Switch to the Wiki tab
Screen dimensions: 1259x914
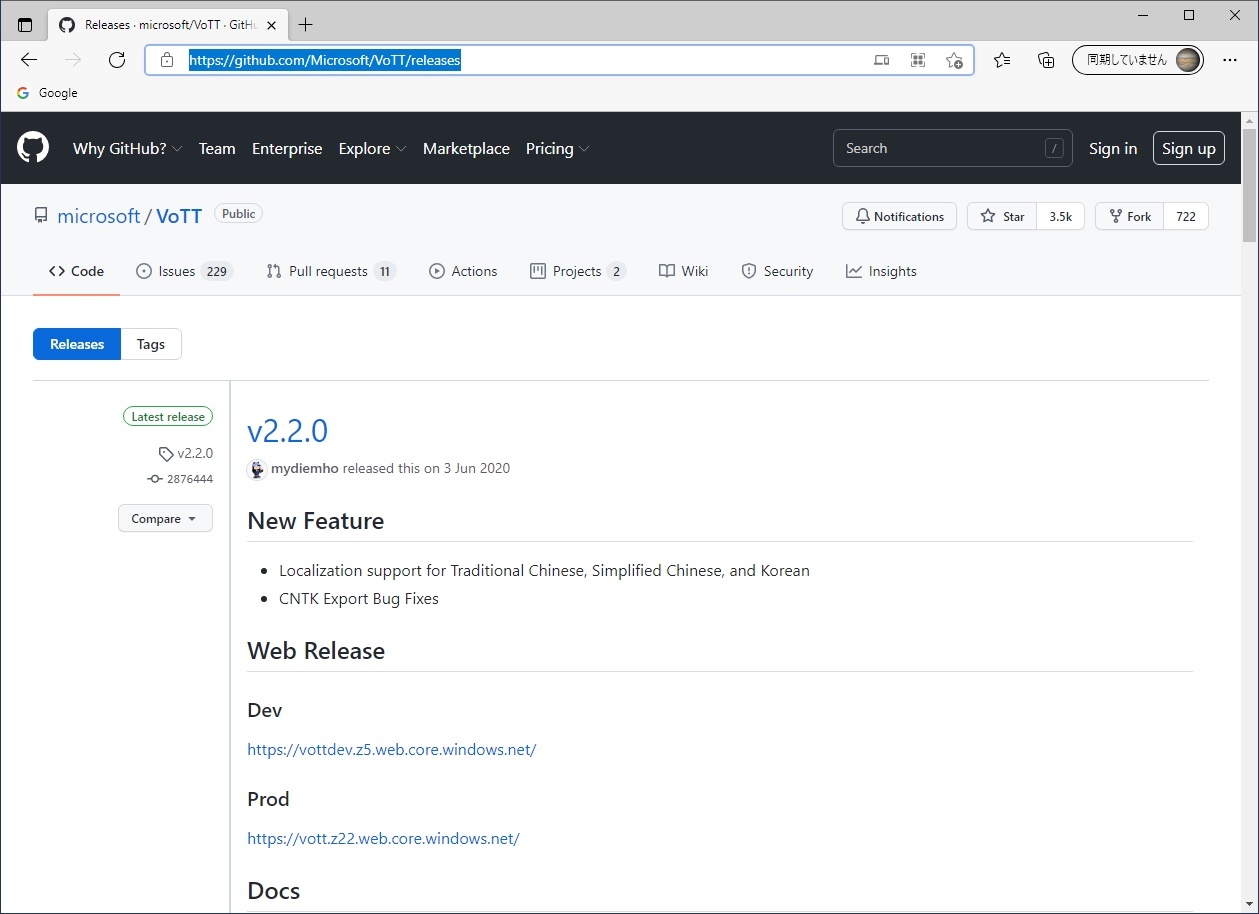coord(684,271)
